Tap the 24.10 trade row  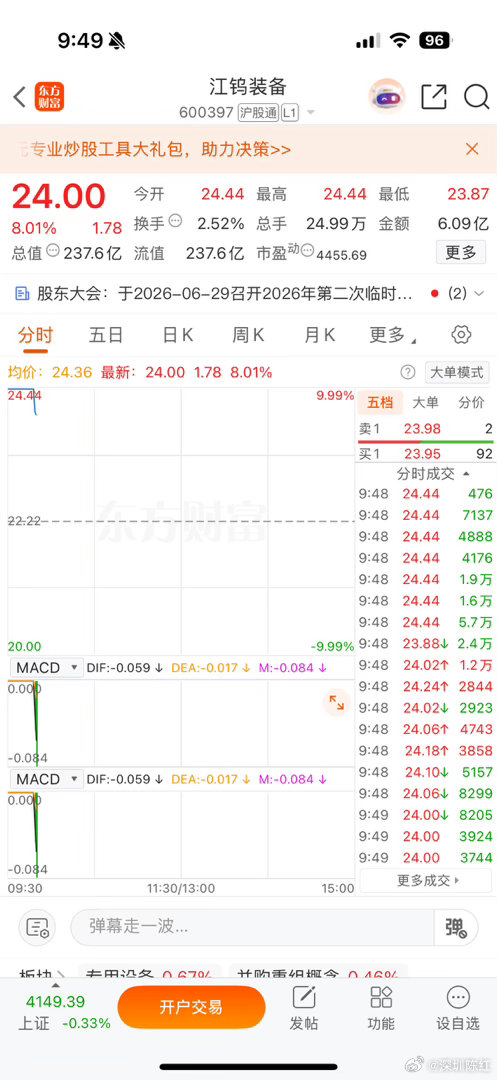(426, 771)
